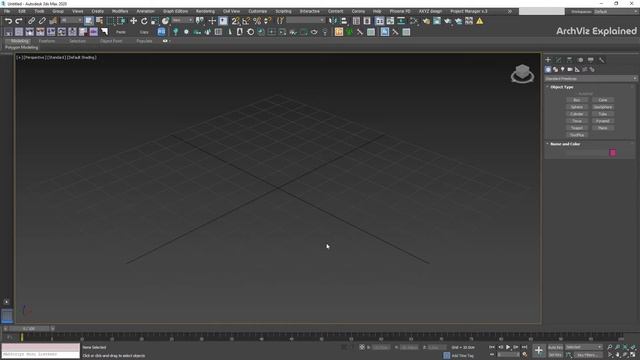Open the File menu
Viewport: 640px width, 360px height.
click(7, 11)
